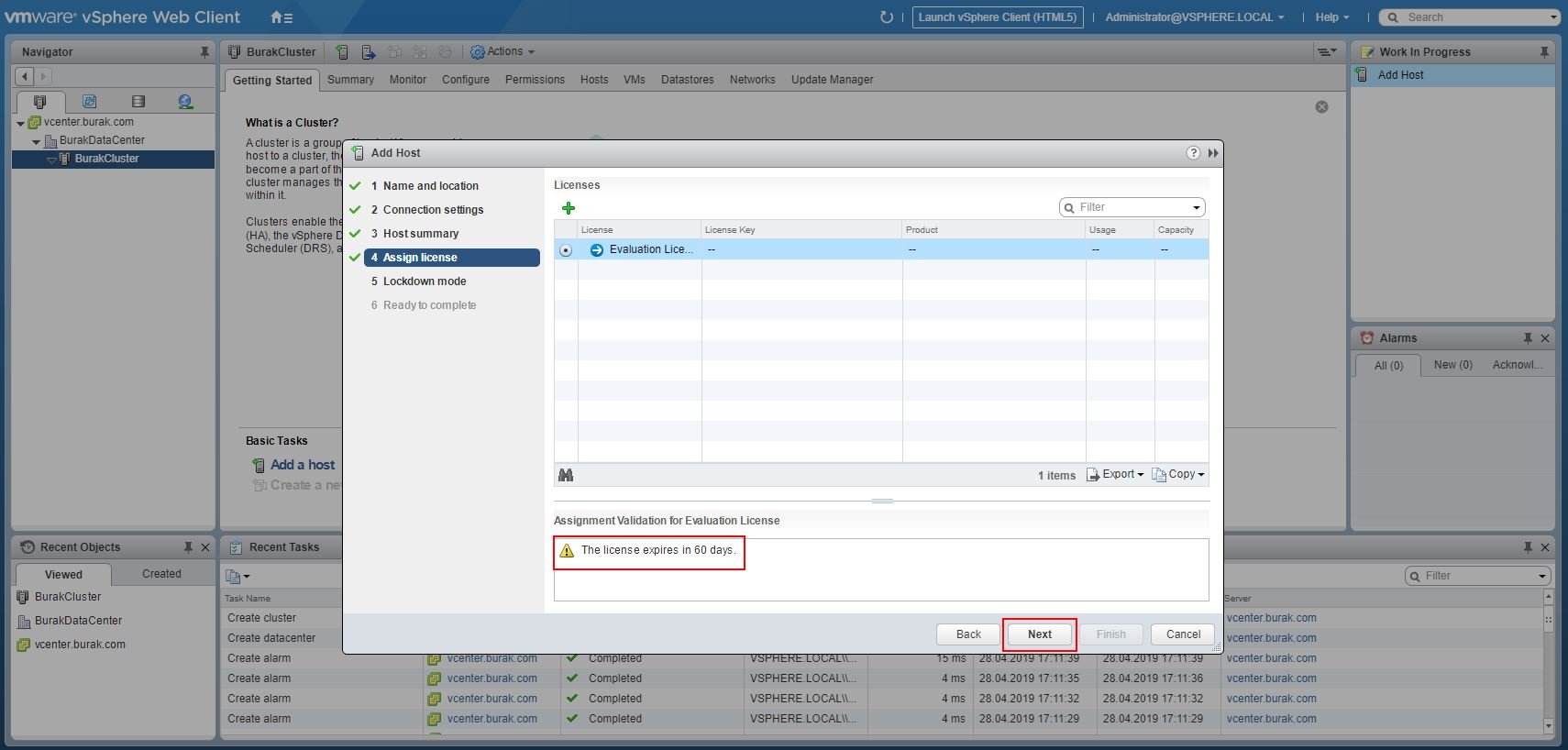
Task: Click binoculars find icon under license table
Action: point(566,475)
